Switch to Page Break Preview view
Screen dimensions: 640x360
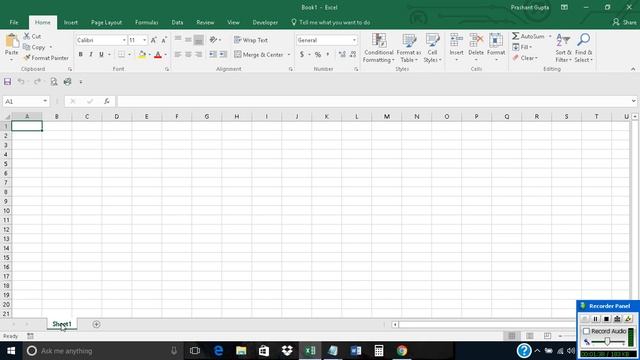pyautogui.click(x=547, y=336)
